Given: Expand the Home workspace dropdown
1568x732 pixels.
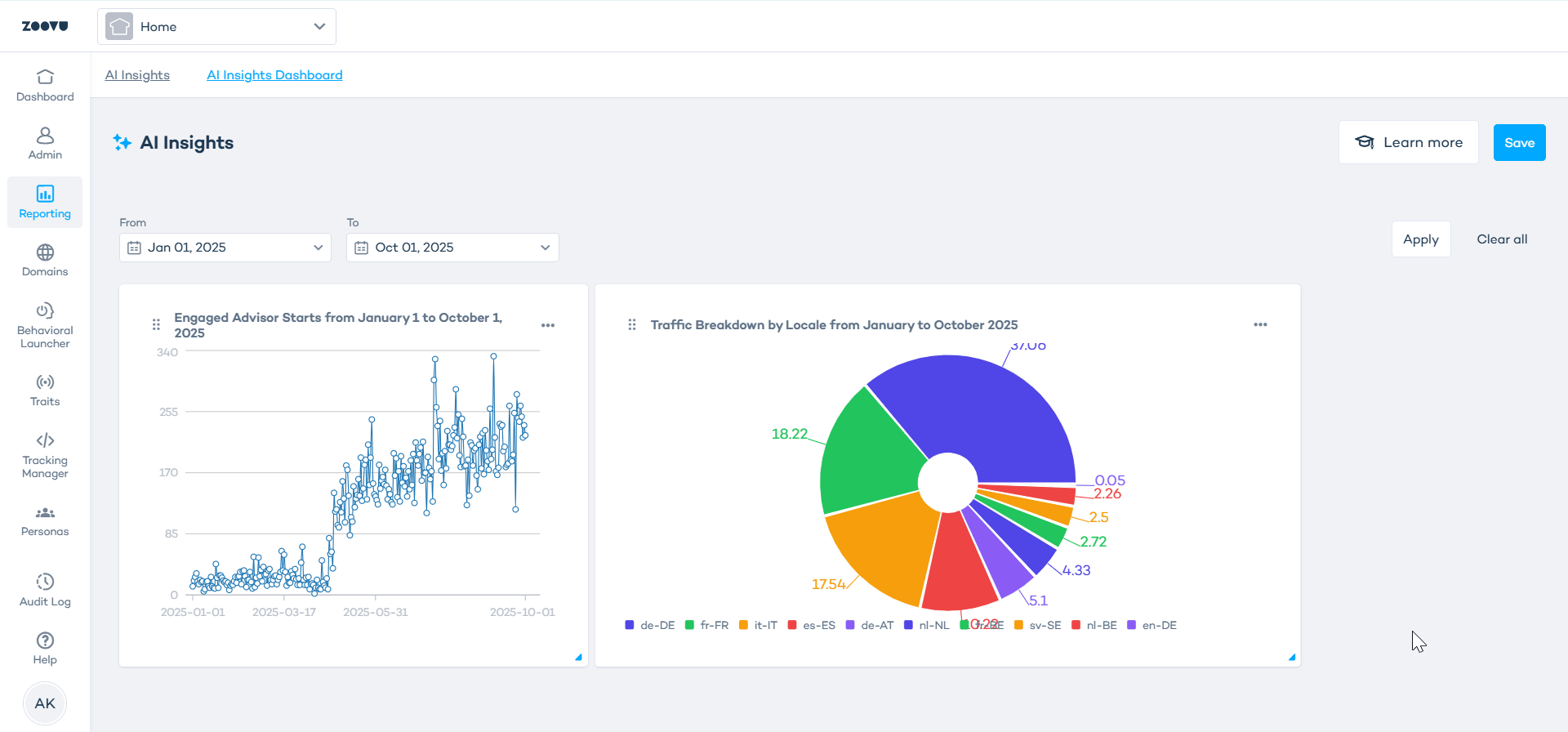Looking at the screenshot, I should tap(216, 26).
